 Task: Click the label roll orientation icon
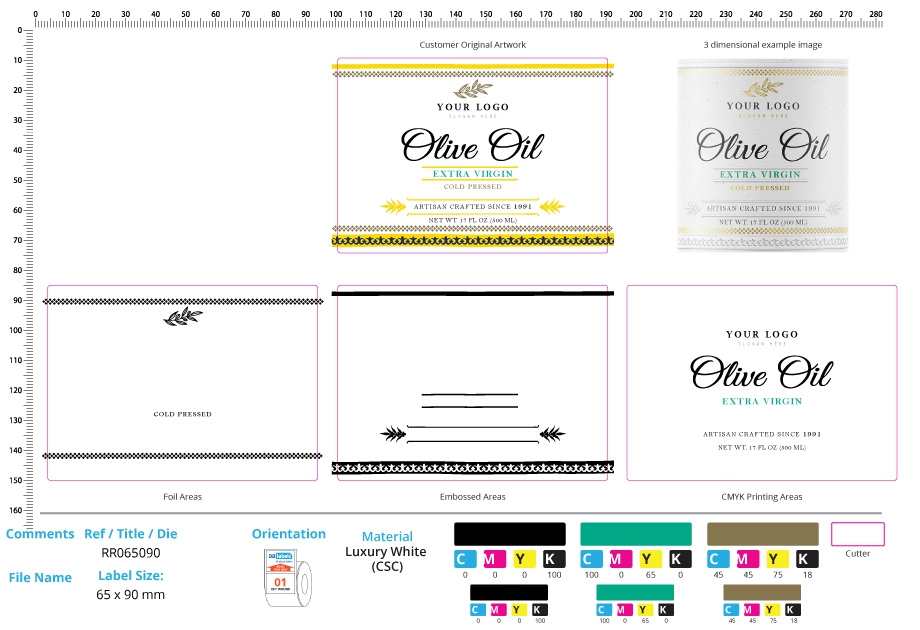coord(288,579)
